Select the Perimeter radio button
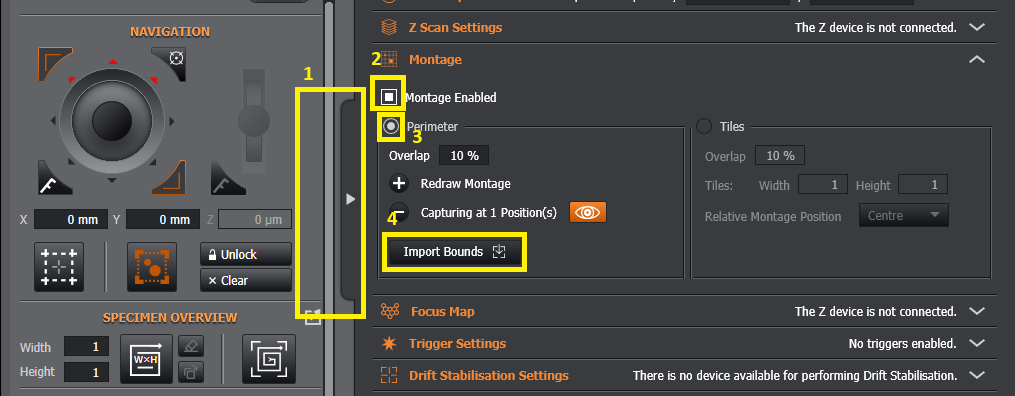Screen dimensions: 1015x396 tap(390, 126)
